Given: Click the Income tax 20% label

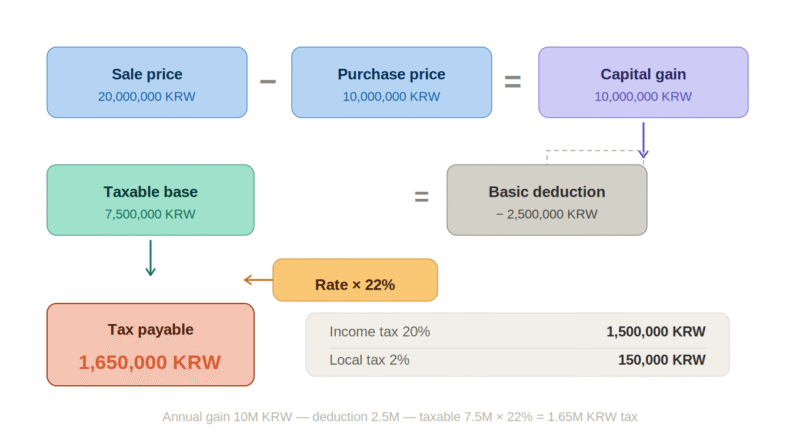Looking at the screenshot, I should (x=380, y=332).
